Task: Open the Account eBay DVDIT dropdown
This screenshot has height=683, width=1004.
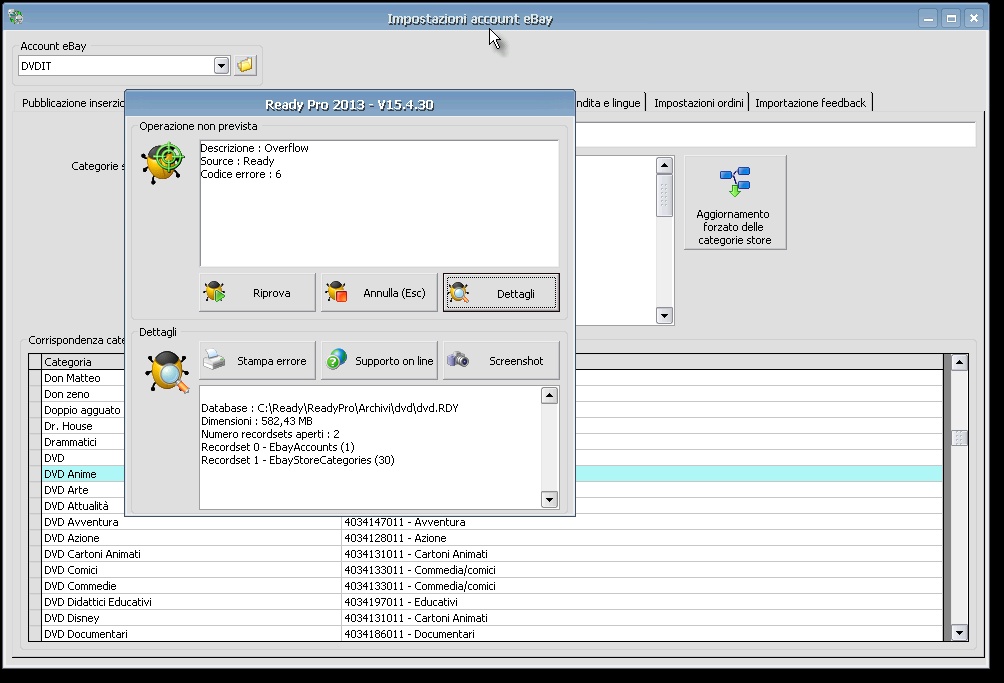Action: 222,65
